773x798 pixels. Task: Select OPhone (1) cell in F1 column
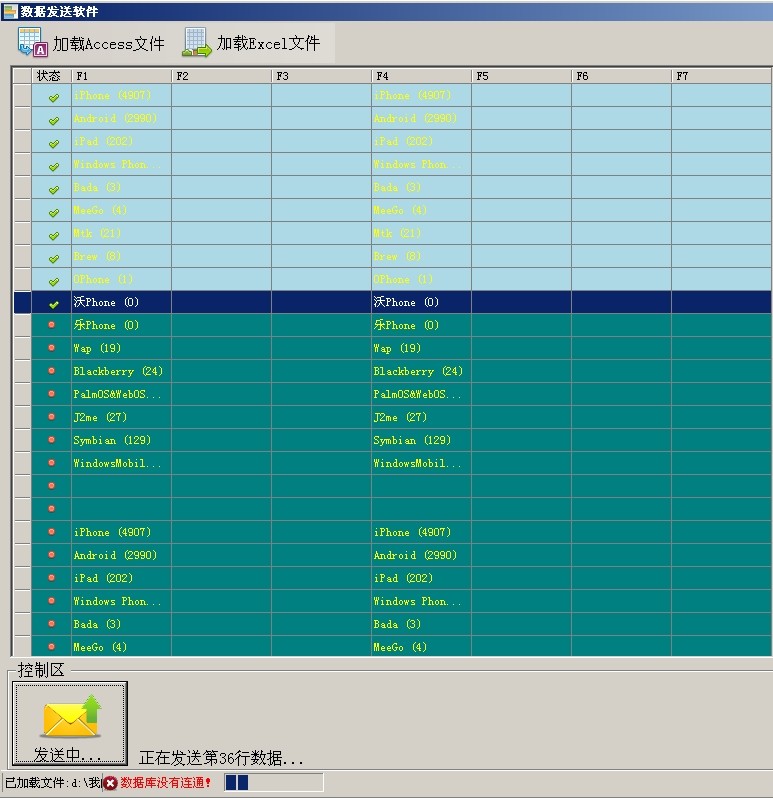tap(121, 279)
